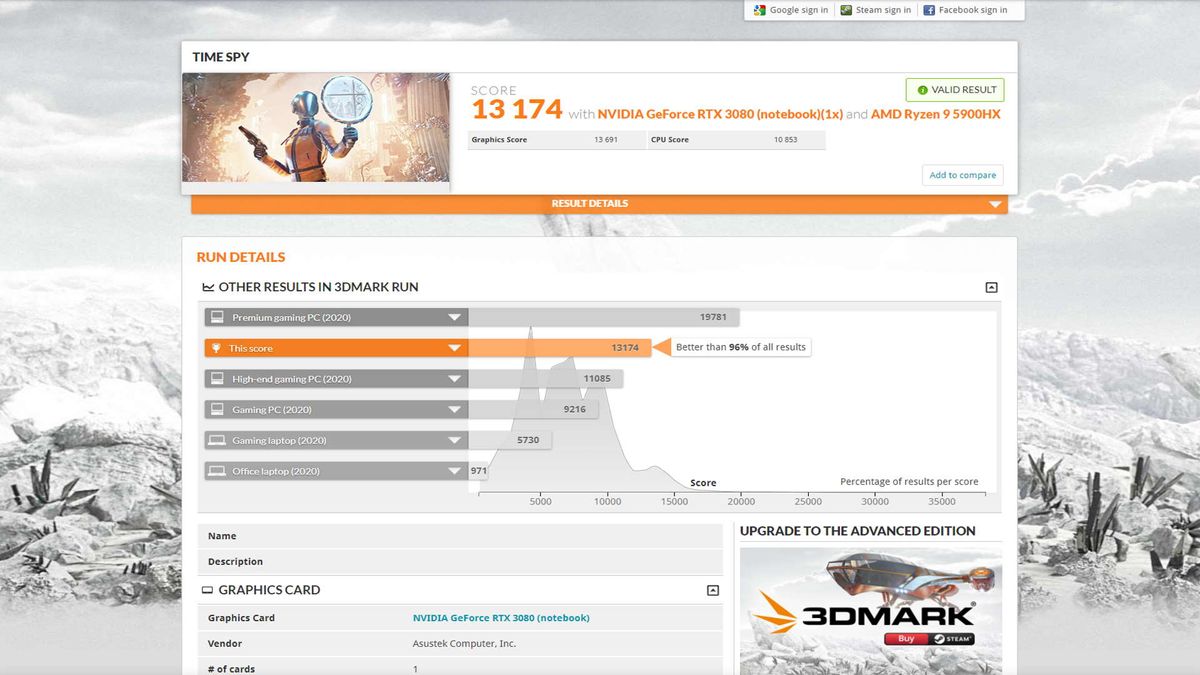Screen dimensions: 1200x675
Task: Click the # of cards row
Action: click(460, 668)
